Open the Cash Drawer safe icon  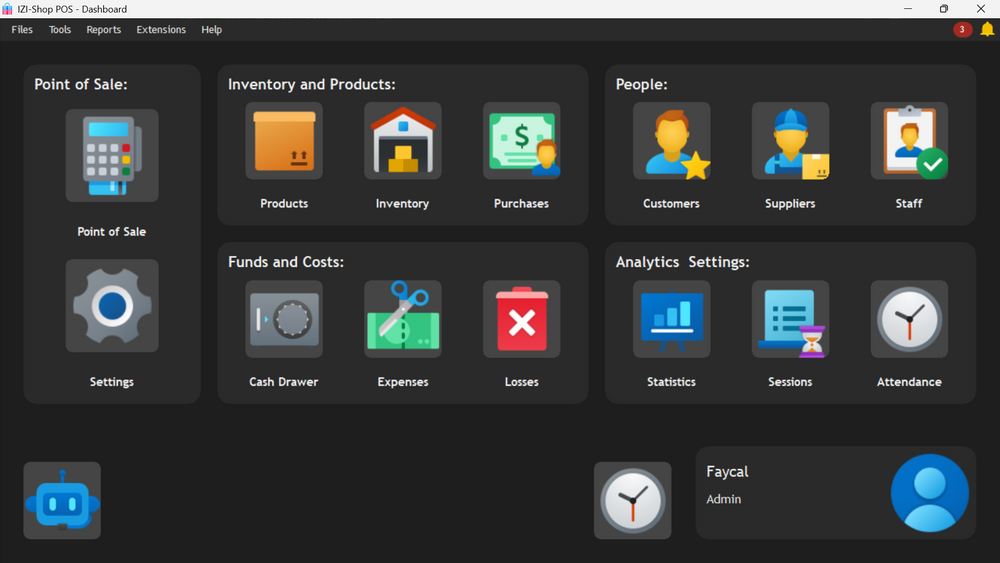[284, 319]
